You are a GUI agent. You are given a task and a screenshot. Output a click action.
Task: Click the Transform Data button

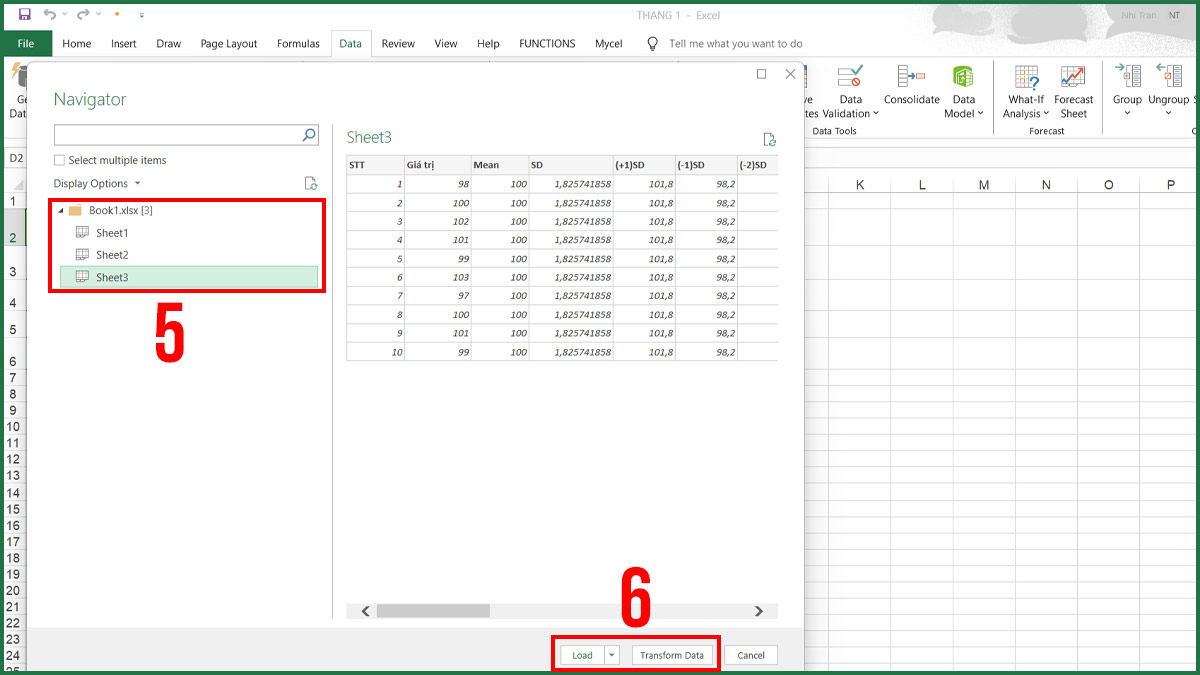pyautogui.click(x=672, y=655)
